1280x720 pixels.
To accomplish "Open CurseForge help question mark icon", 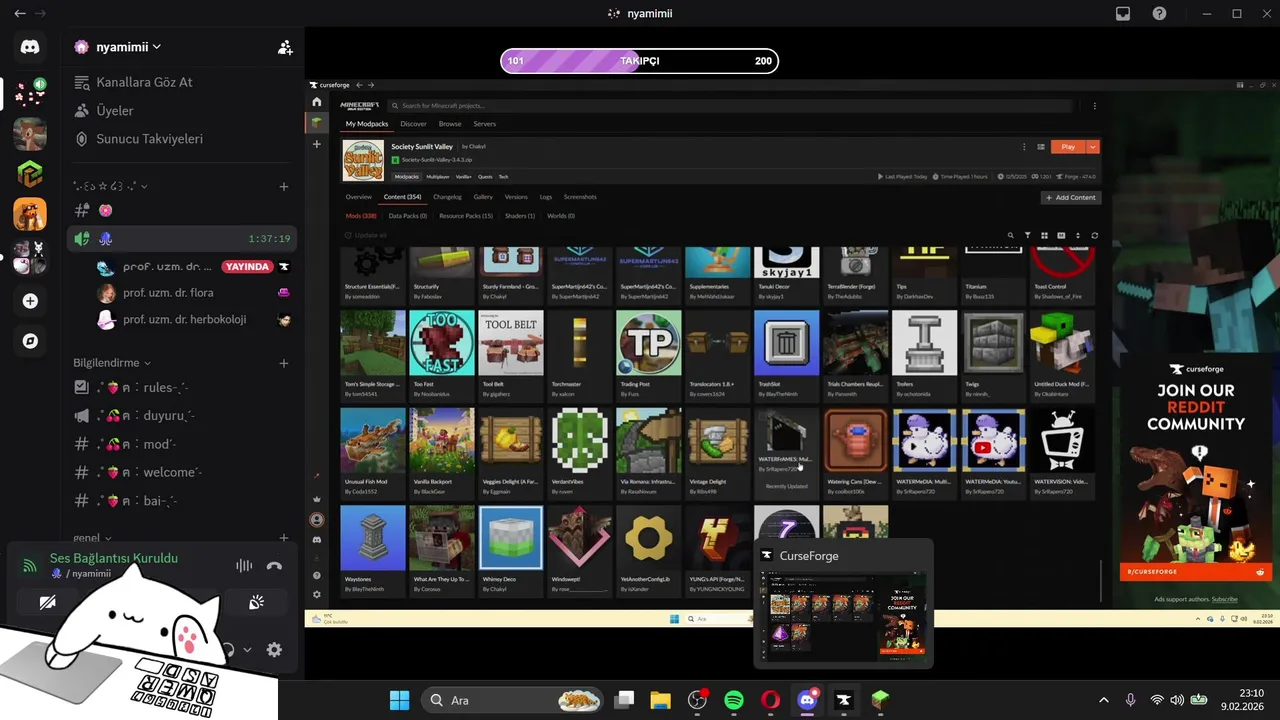I will point(317,576).
